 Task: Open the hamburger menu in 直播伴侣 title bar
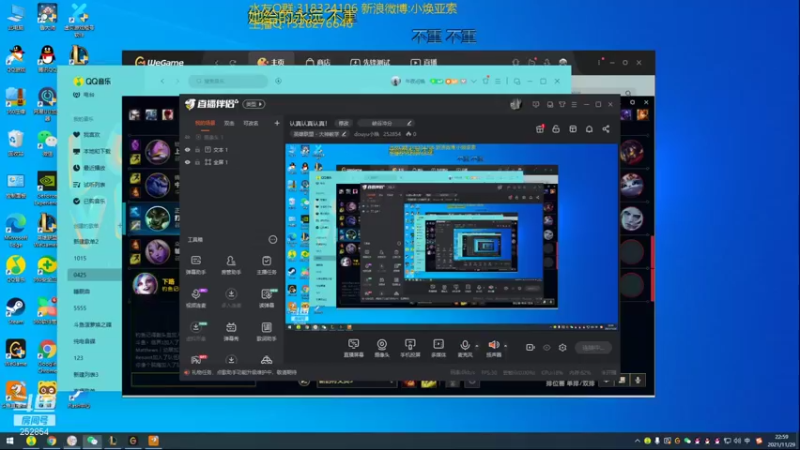pos(574,105)
